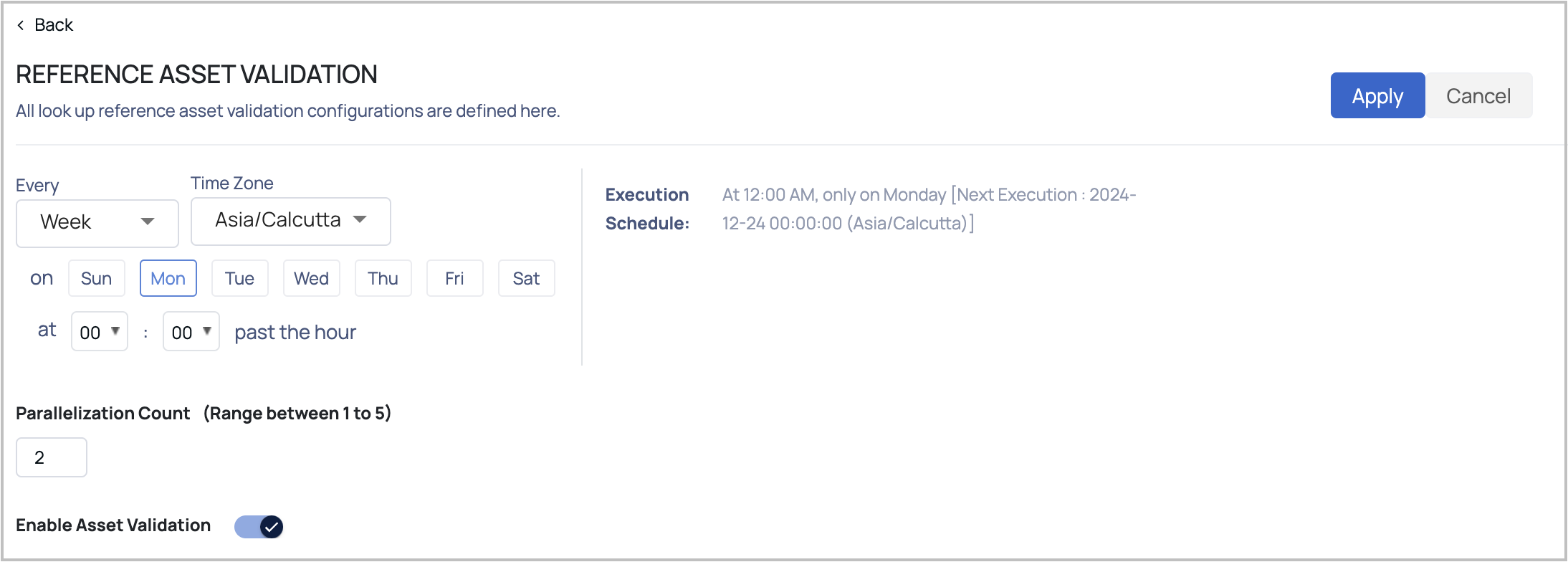
Task: Cancel the configuration changes
Action: (x=1478, y=95)
